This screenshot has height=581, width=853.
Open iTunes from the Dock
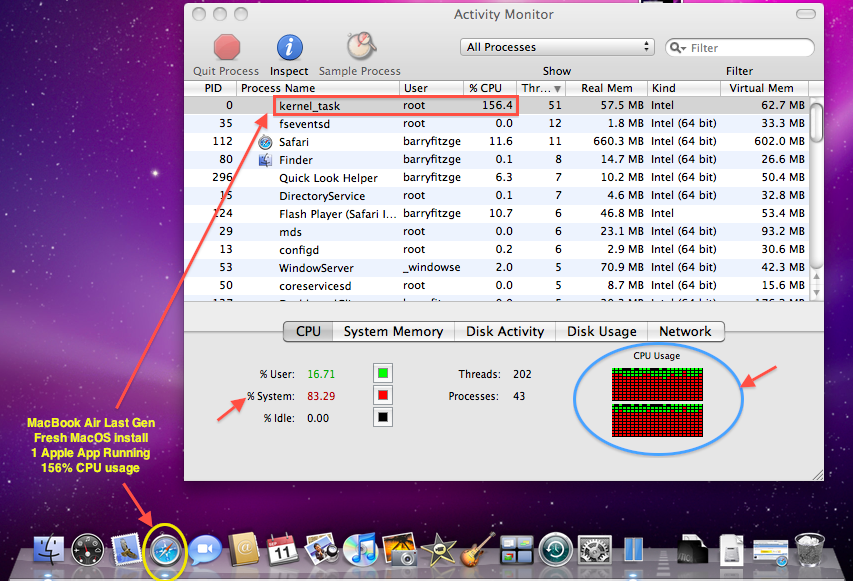[361, 549]
